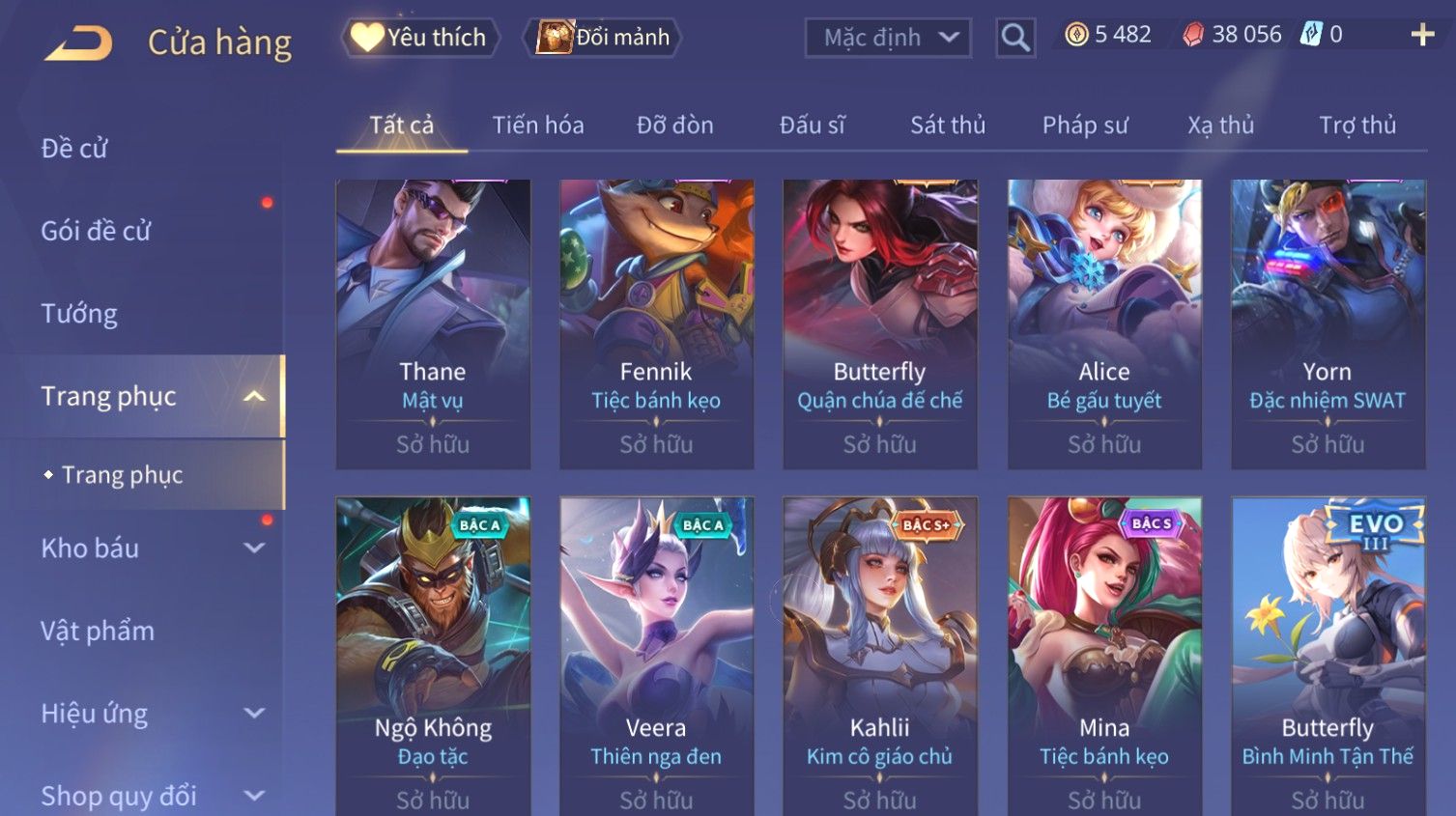Viewport: 1456px width, 816px height.
Task: Go back using the golden return arrow
Action: 79,42
